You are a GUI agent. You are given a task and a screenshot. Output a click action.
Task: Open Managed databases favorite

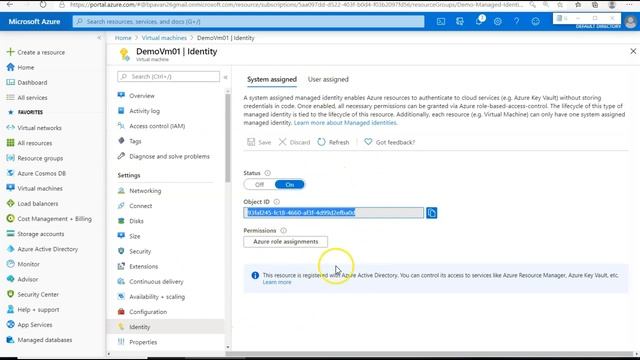coord(39,340)
